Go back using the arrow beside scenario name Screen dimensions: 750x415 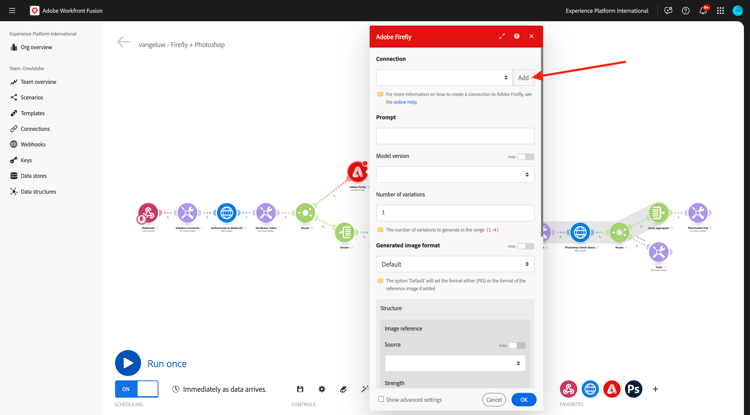(123, 42)
